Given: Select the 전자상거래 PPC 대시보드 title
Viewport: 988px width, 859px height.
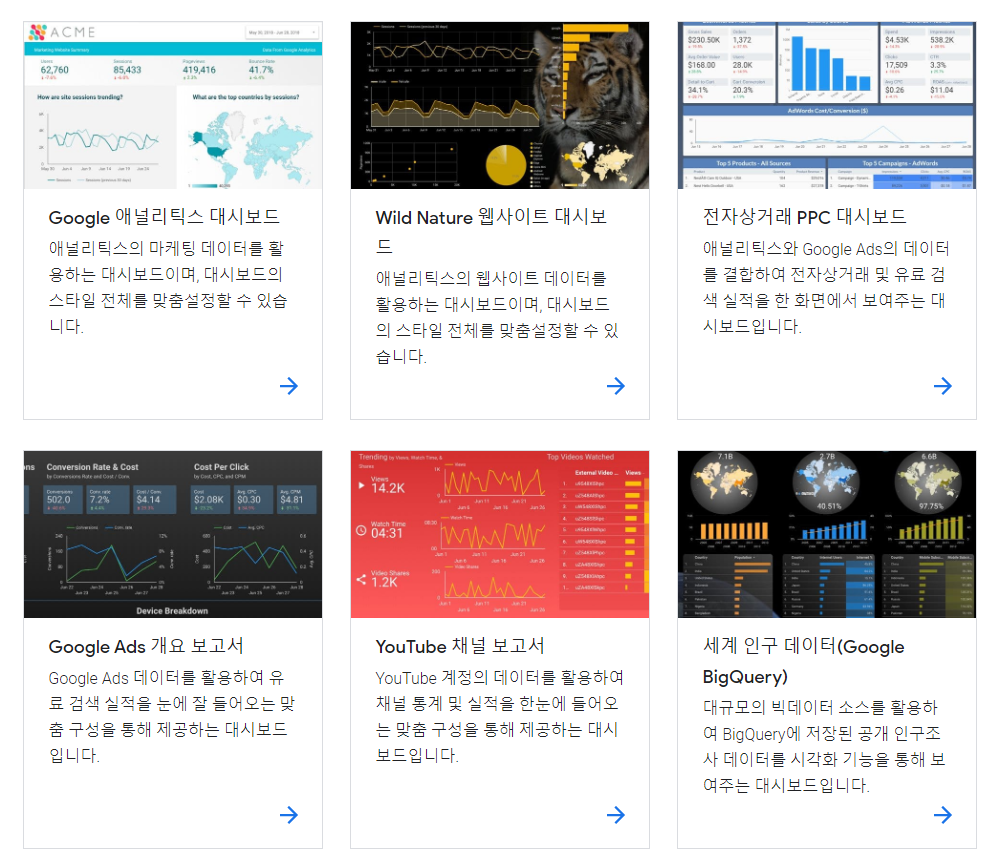Looking at the screenshot, I should point(805,217).
